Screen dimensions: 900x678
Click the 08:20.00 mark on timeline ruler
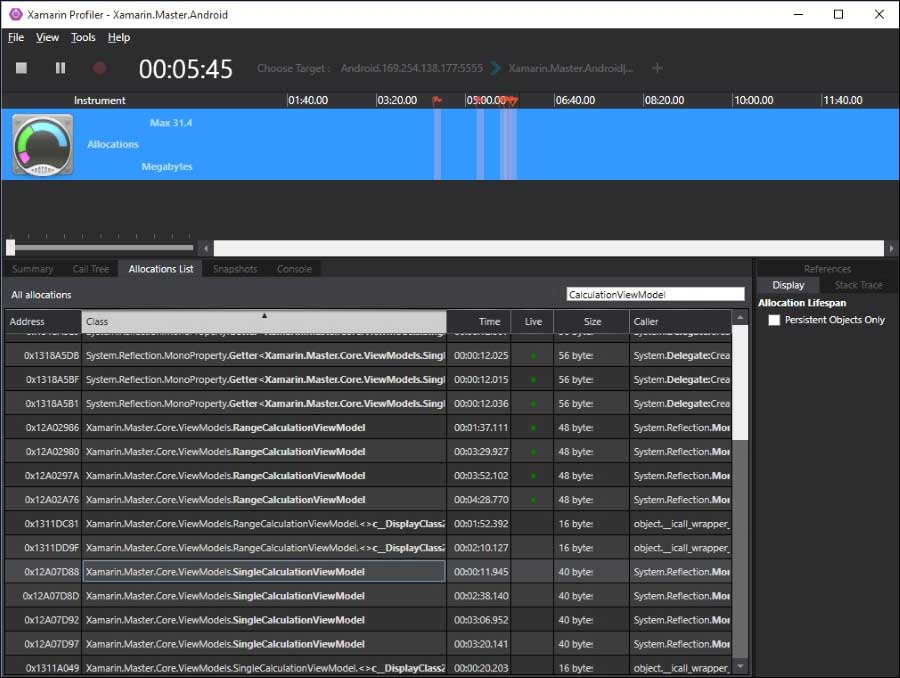(664, 100)
